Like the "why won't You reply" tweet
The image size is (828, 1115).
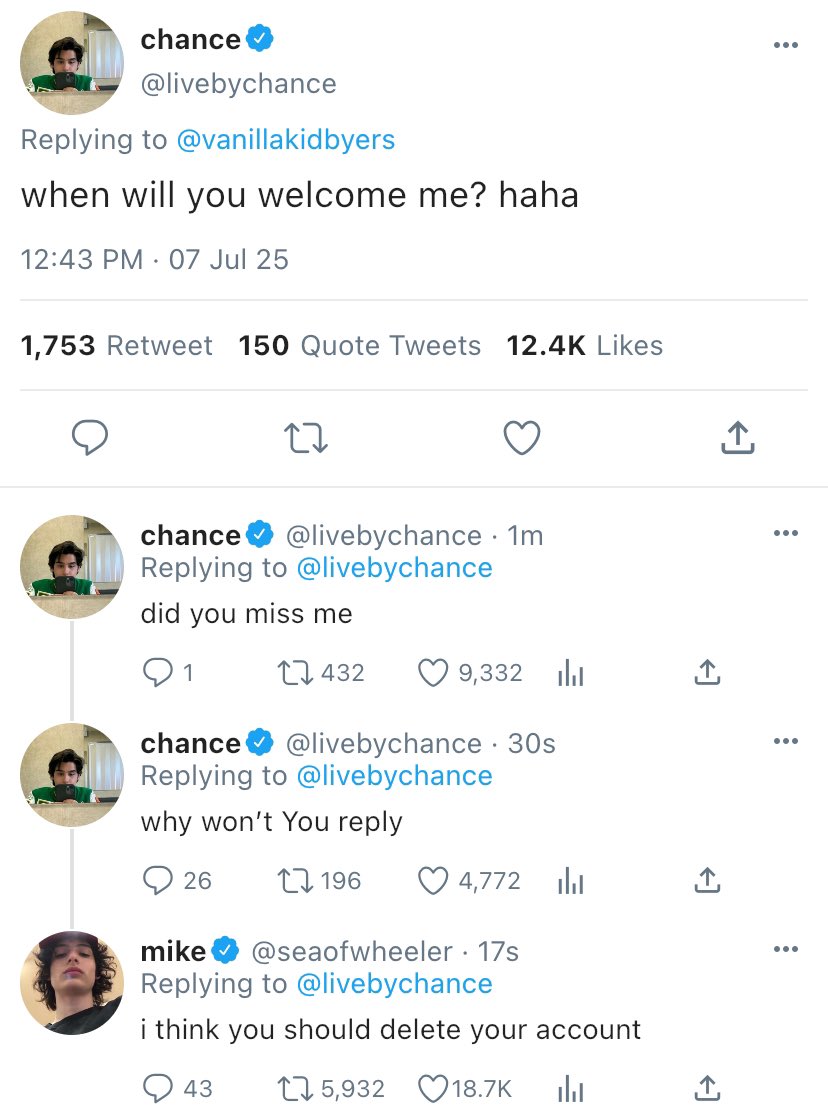pos(432,880)
